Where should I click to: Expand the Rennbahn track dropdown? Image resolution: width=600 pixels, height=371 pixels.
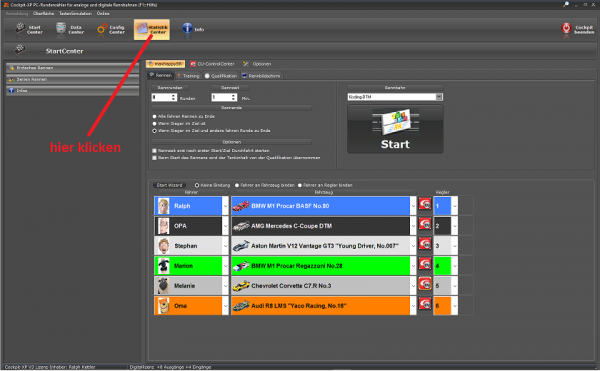coord(439,97)
